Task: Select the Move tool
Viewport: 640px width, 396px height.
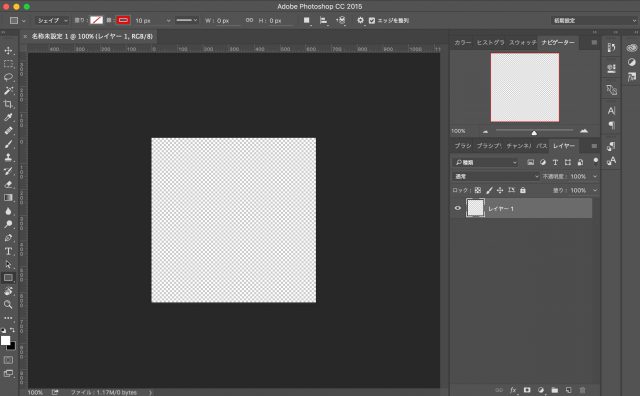Action: pos(8,51)
